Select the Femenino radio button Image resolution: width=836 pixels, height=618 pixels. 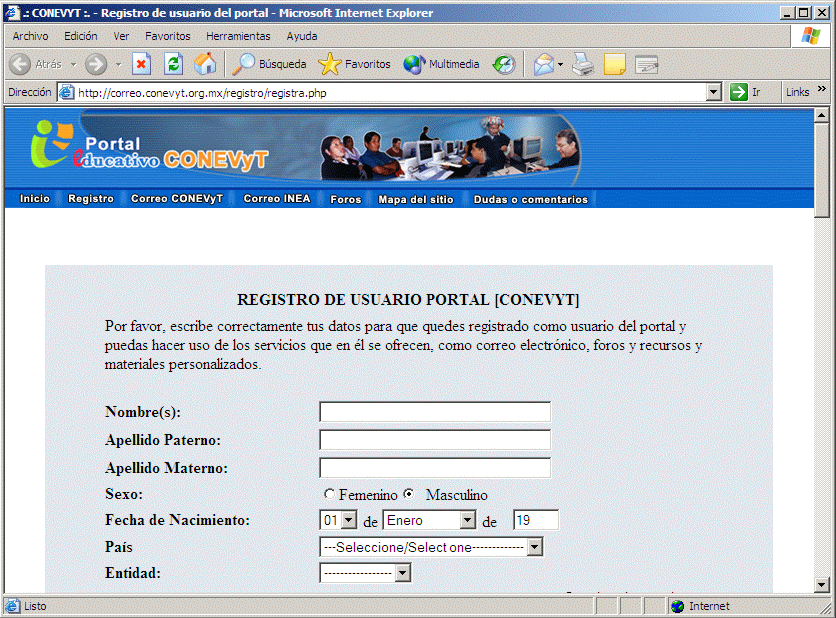329,494
